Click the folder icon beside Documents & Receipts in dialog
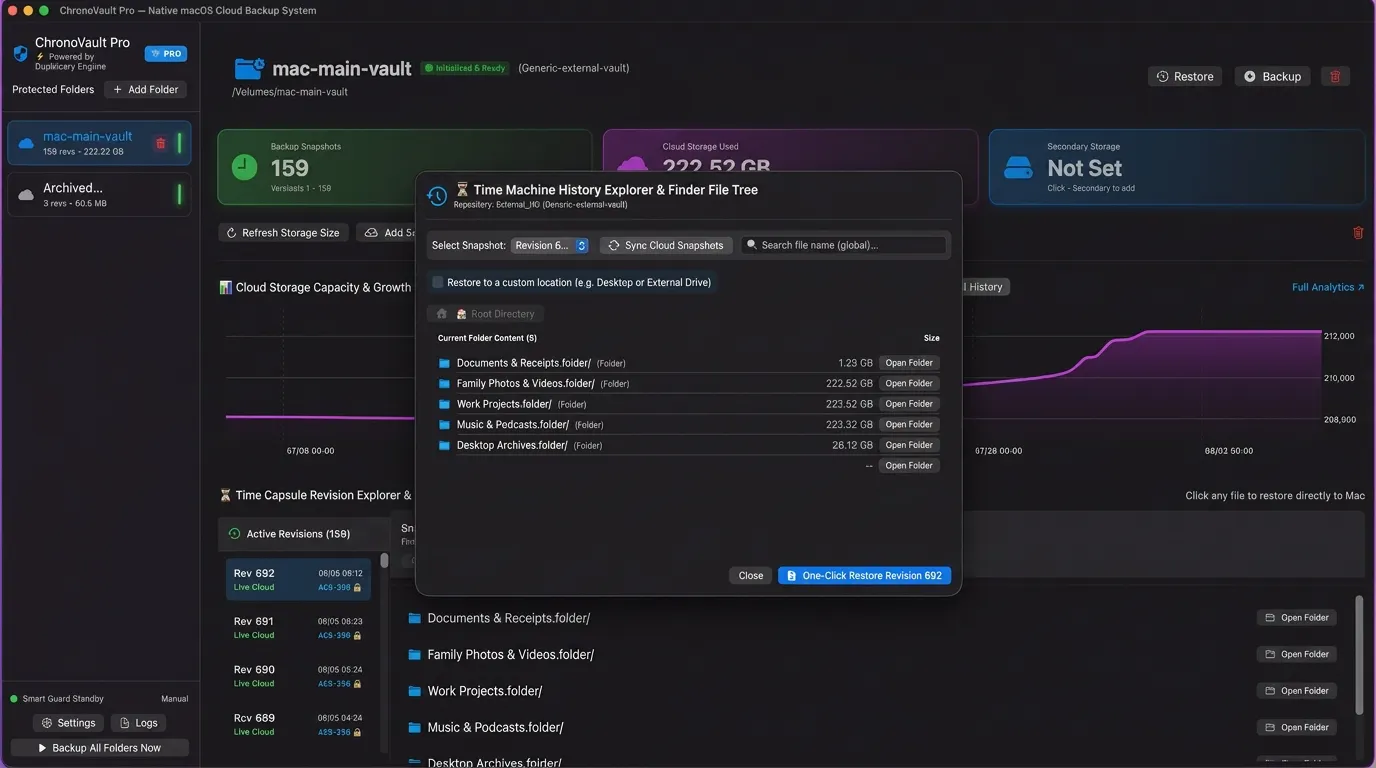This screenshot has width=1376, height=768. pyautogui.click(x=444, y=363)
